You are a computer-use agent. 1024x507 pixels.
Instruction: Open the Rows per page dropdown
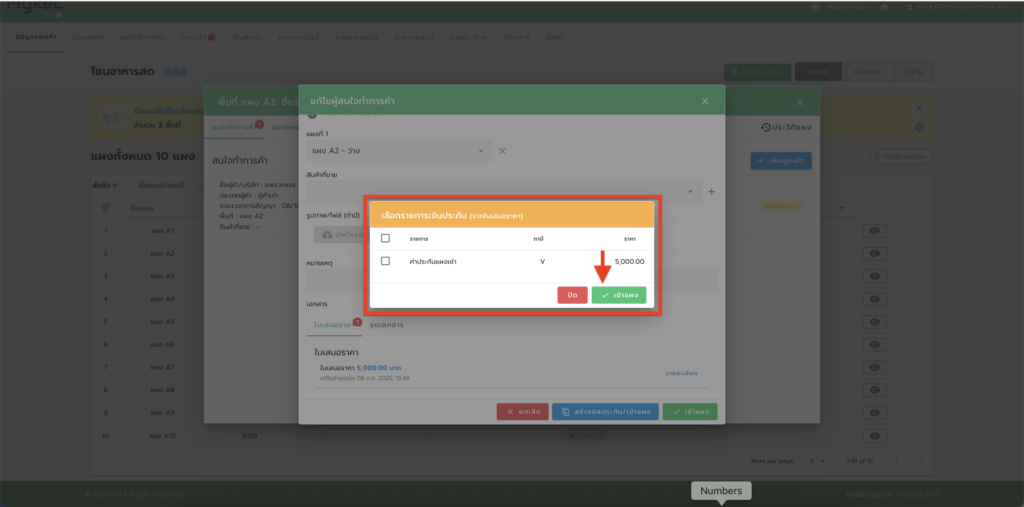(817, 460)
